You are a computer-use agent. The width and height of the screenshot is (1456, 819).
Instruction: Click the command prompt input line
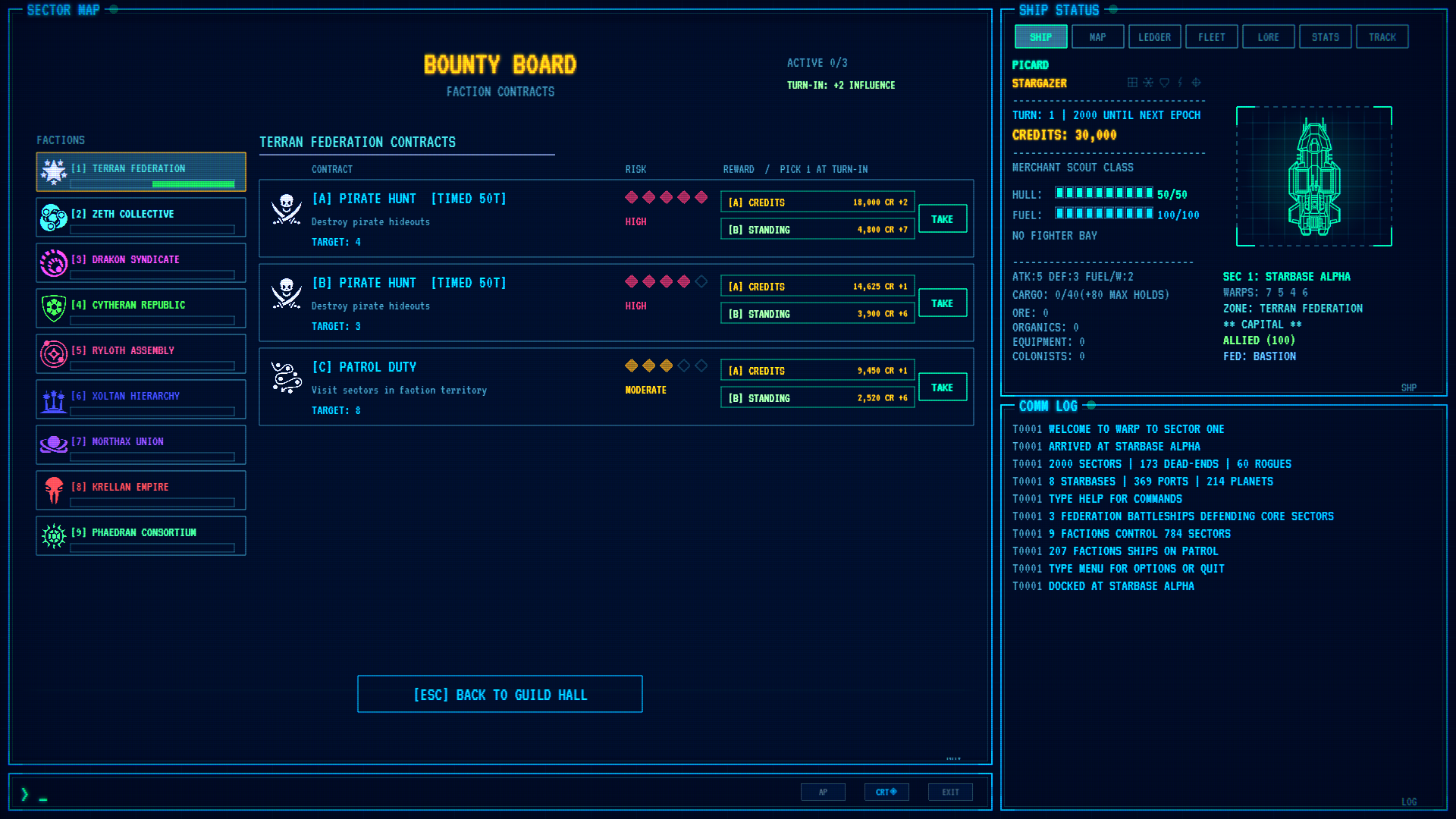pos(409,793)
